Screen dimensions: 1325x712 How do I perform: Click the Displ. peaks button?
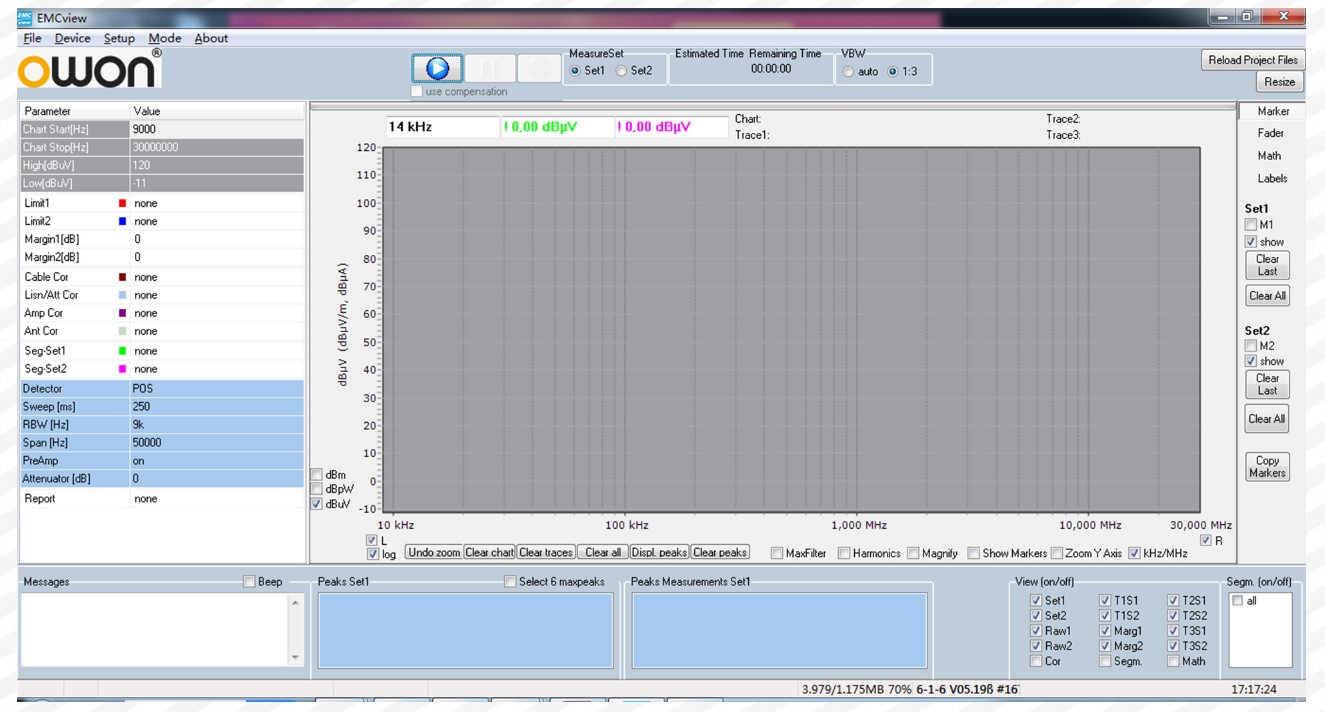pyautogui.click(x=659, y=553)
